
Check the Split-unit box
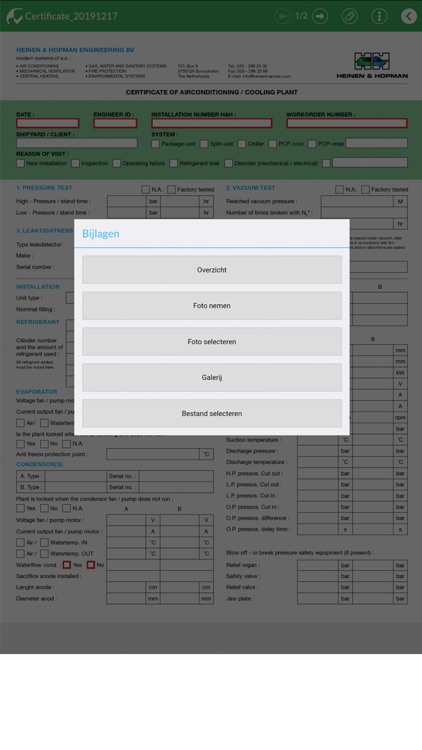coord(204,143)
